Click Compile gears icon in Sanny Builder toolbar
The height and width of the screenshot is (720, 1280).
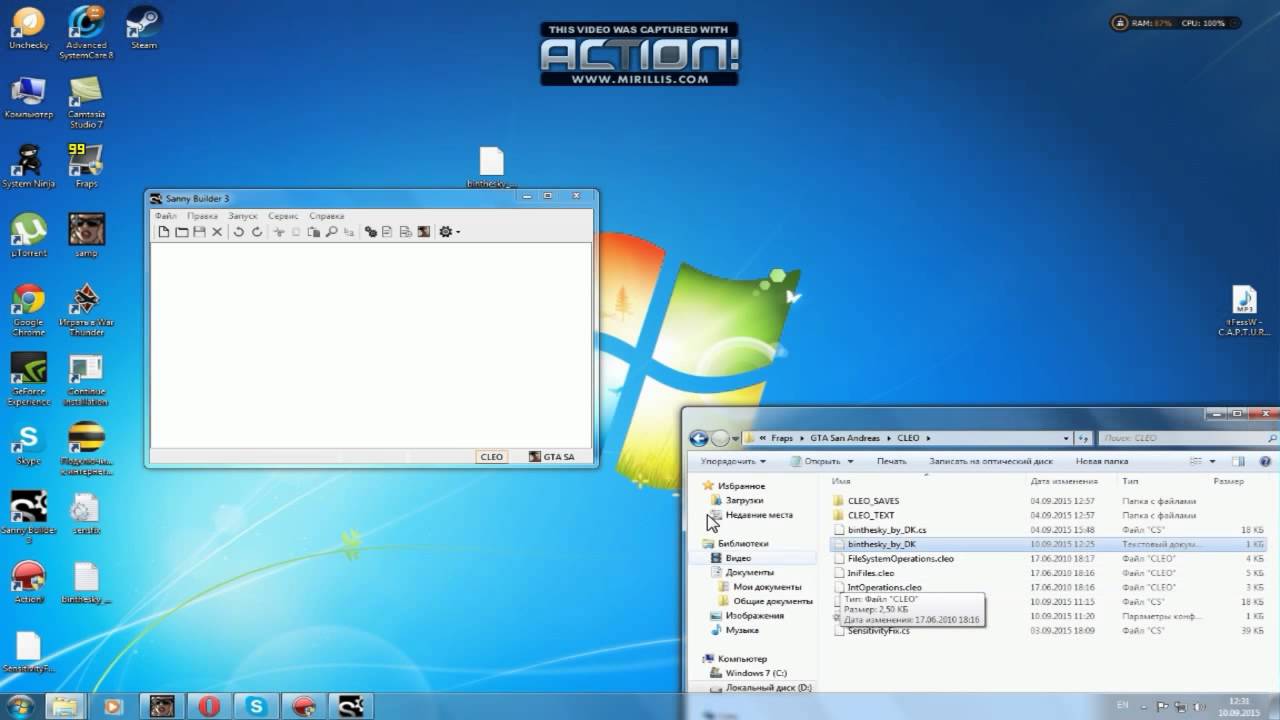click(371, 232)
